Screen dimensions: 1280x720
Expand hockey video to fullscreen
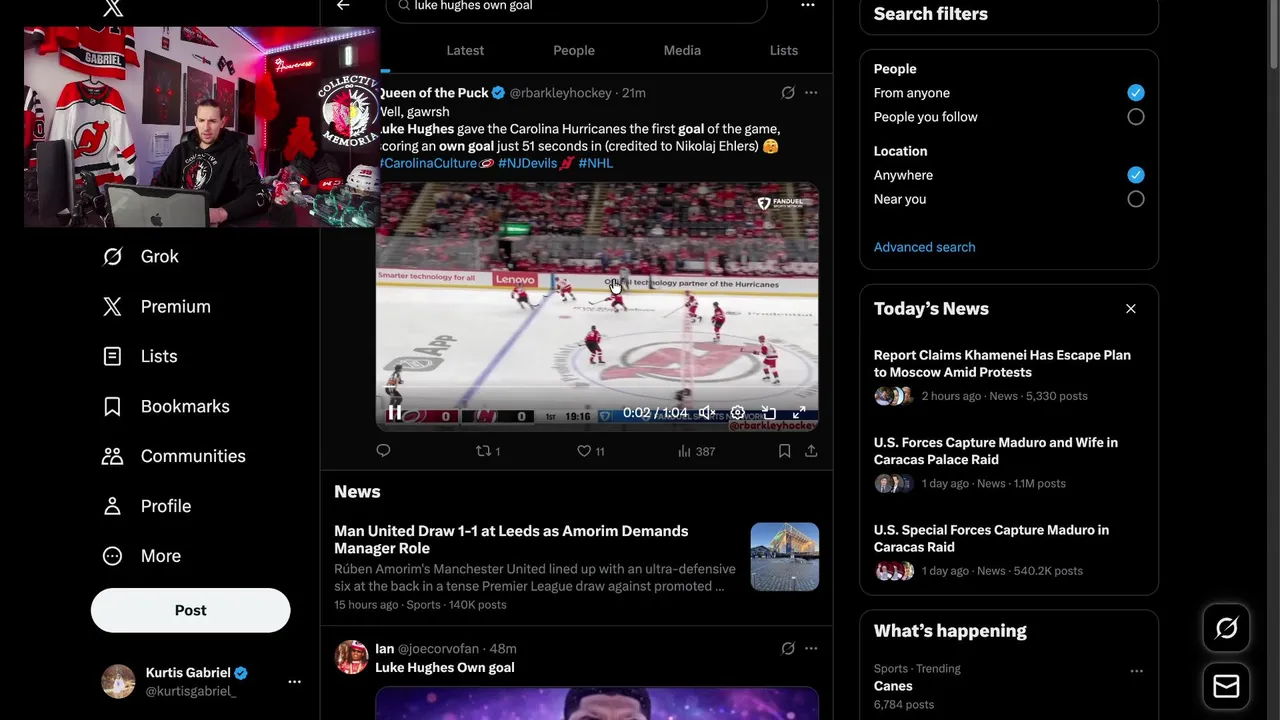point(799,413)
